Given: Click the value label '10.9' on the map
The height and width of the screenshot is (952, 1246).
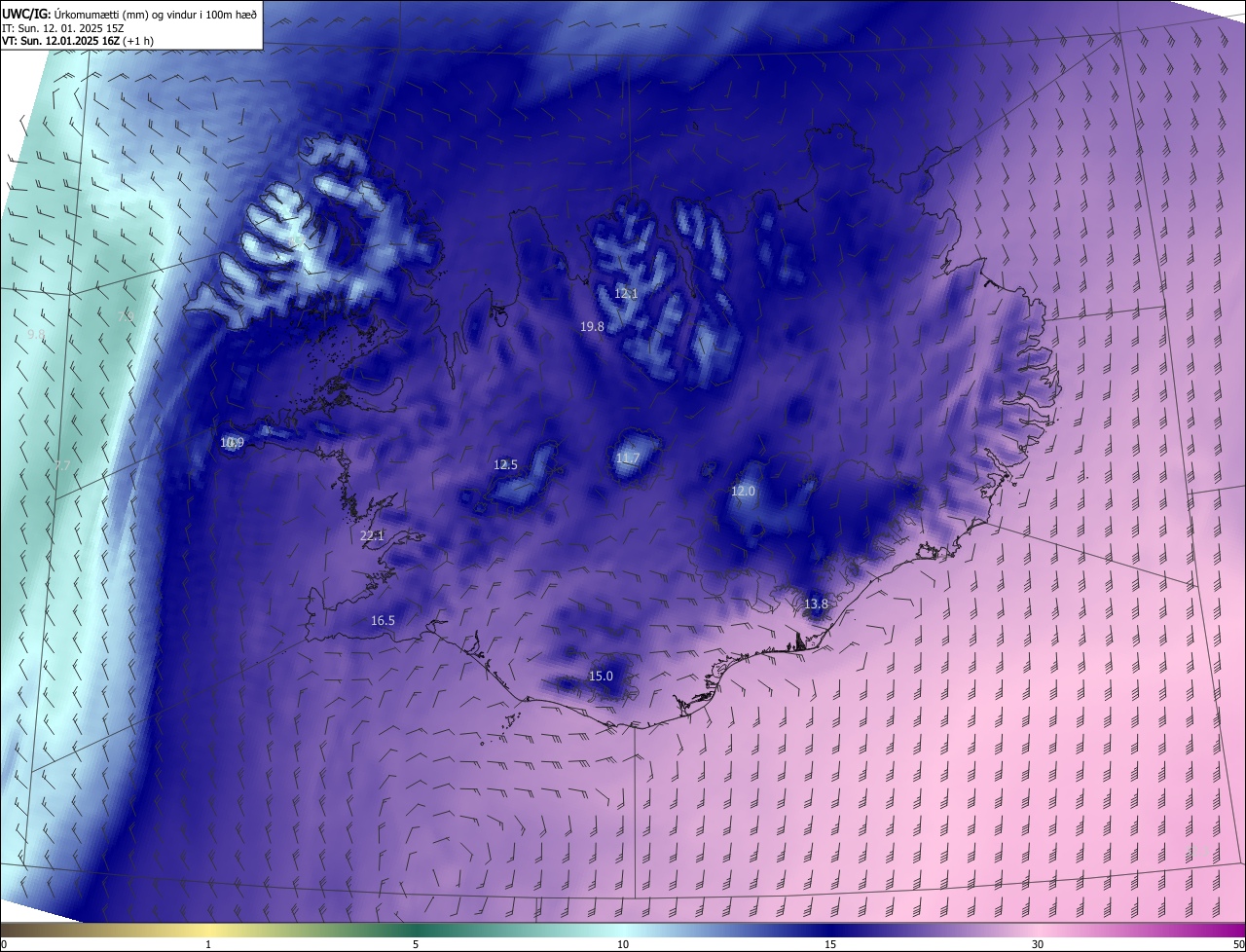Looking at the screenshot, I should pyautogui.click(x=232, y=443).
